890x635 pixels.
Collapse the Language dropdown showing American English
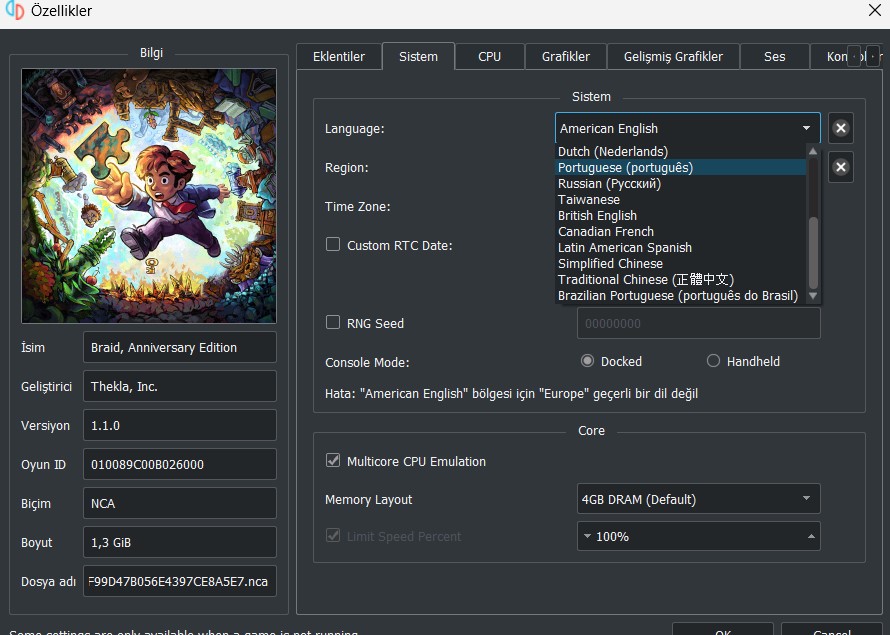click(x=687, y=128)
